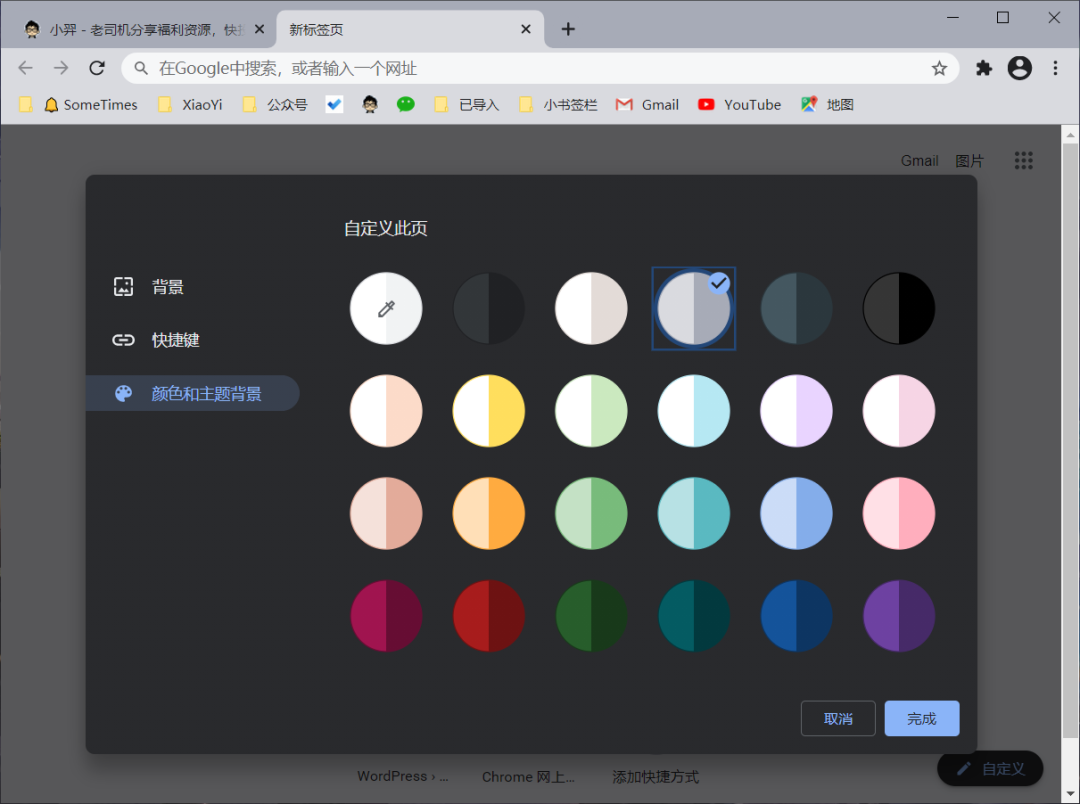This screenshot has width=1080, height=804.
Task: Switch theme to the black and white swatch
Action: tap(899, 308)
